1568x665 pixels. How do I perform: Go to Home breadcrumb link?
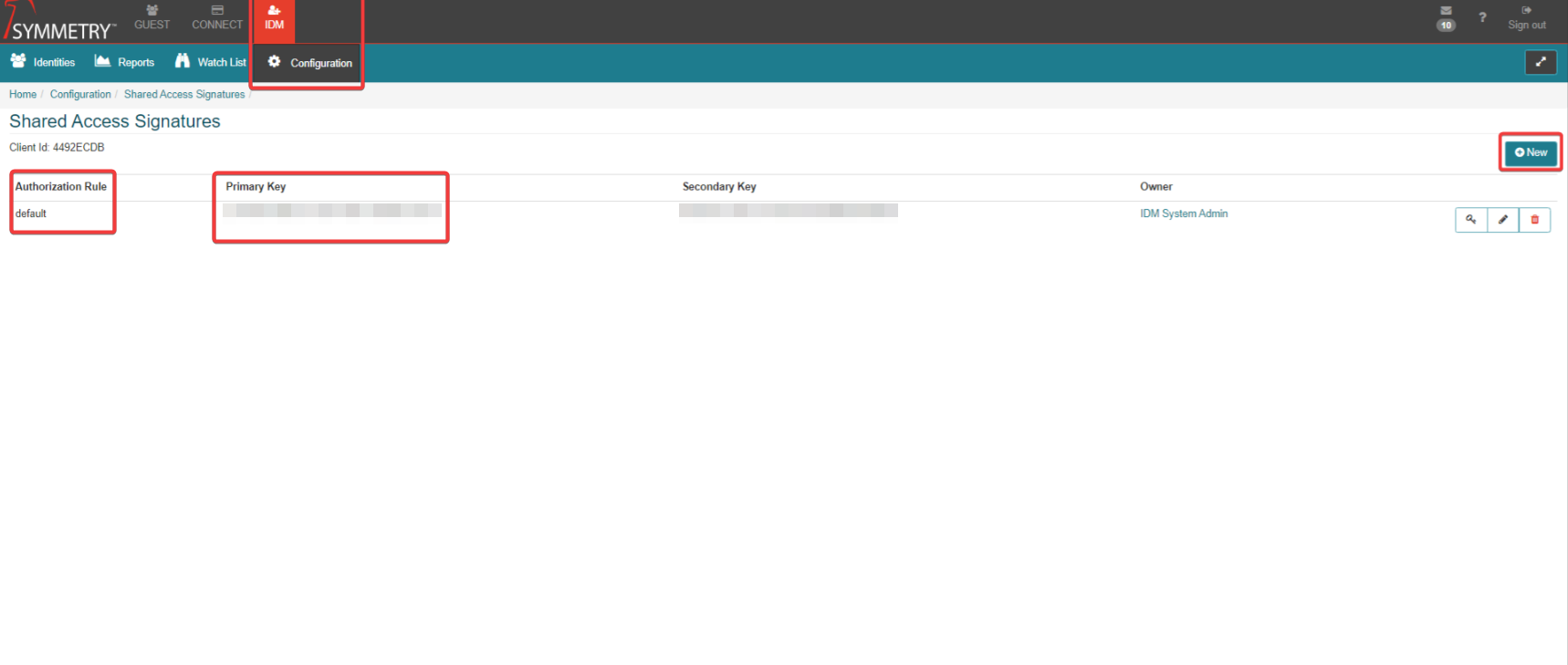23,94
